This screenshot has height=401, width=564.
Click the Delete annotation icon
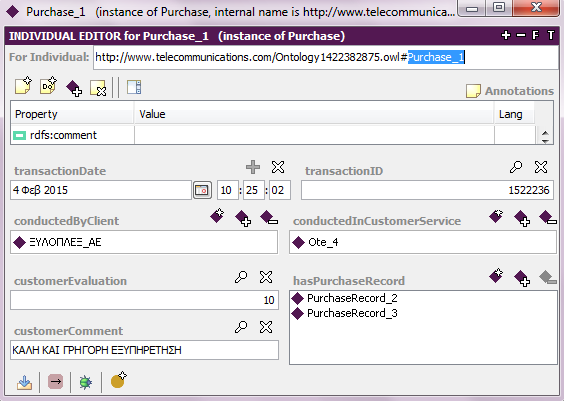pos(98,88)
